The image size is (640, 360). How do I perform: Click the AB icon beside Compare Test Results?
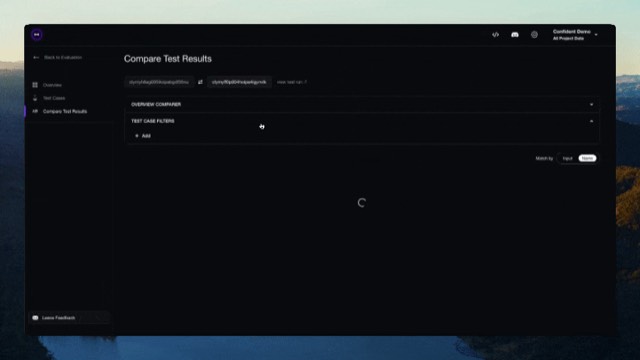click(35, 111)
